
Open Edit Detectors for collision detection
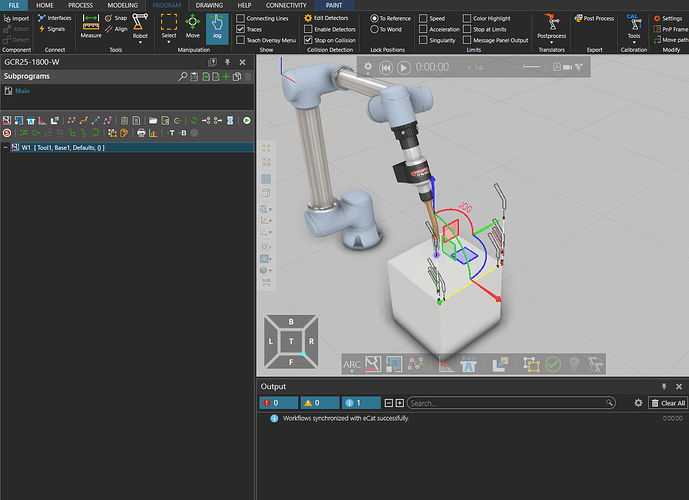326,18
